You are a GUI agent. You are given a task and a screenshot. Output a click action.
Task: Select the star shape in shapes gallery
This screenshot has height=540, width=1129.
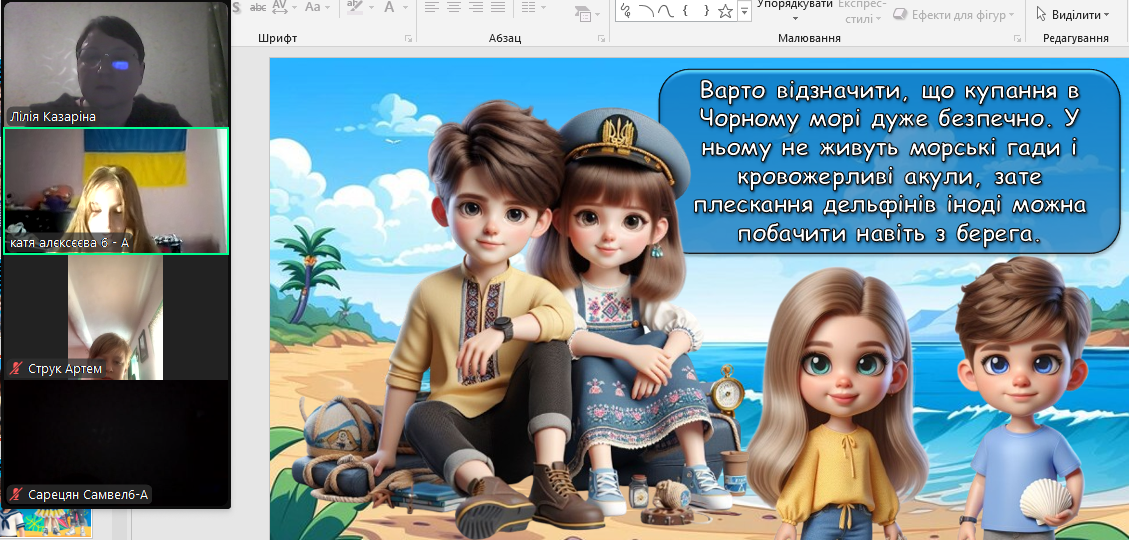coord(726,11)
